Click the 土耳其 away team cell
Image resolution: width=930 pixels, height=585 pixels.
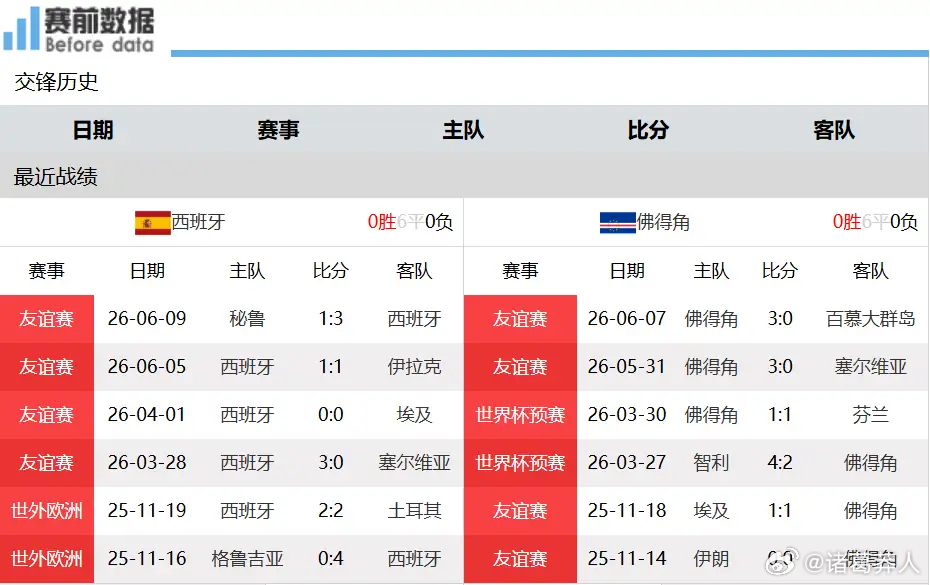coord(415,511)
